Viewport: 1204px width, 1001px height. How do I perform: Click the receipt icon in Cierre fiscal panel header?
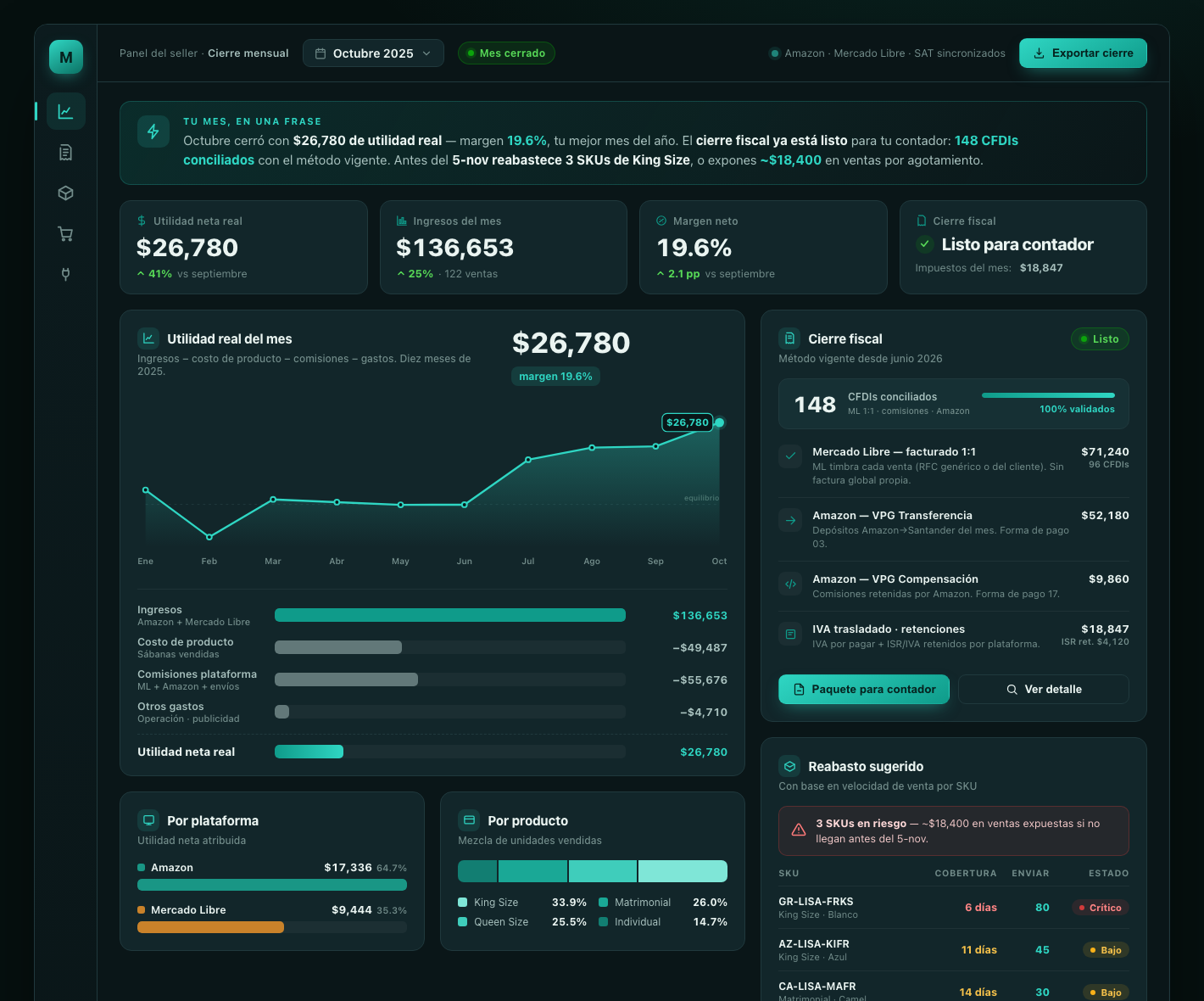point(789,338)
